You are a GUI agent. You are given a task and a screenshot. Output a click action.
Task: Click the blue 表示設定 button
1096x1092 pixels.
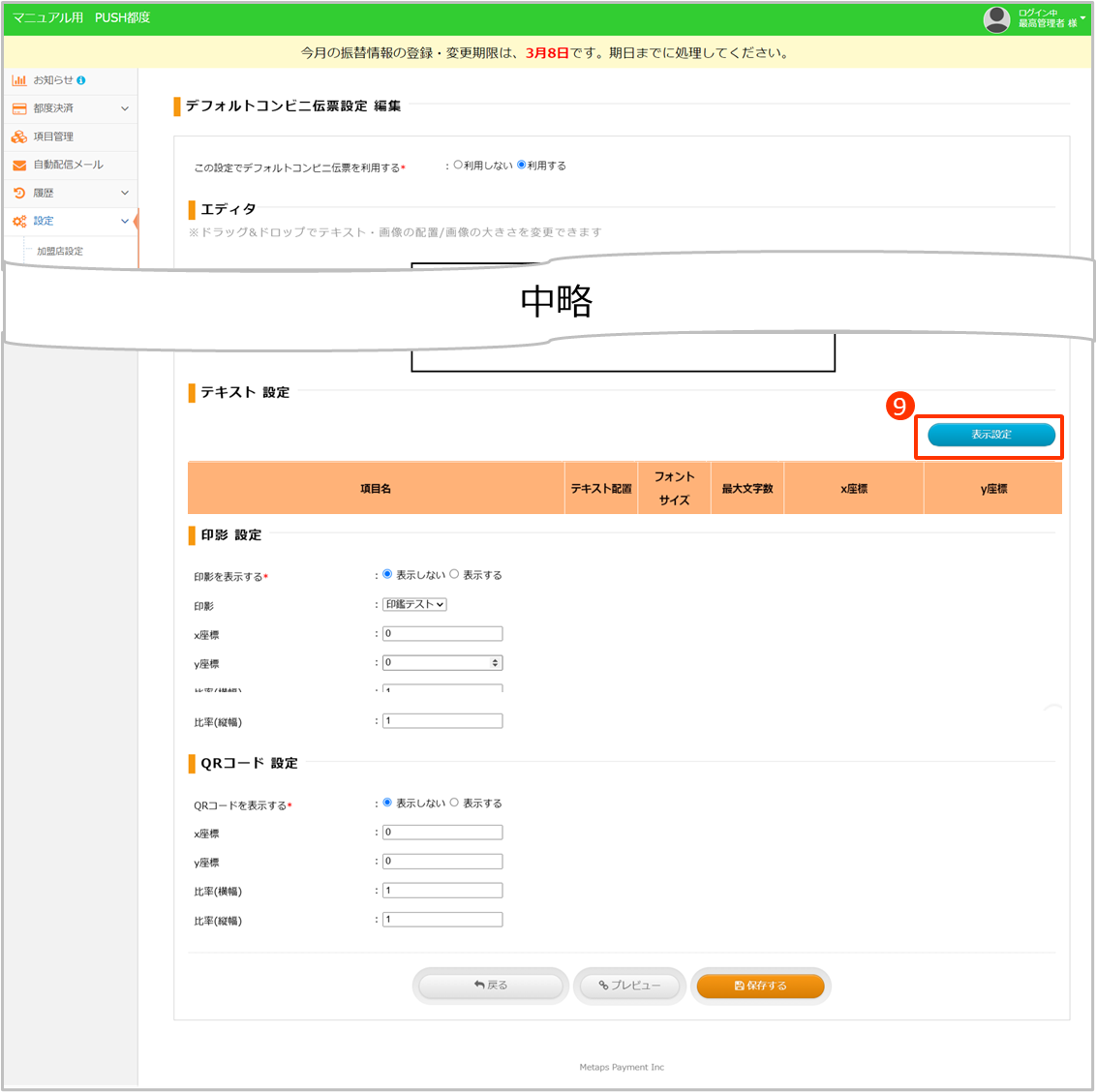pos(991,435)
